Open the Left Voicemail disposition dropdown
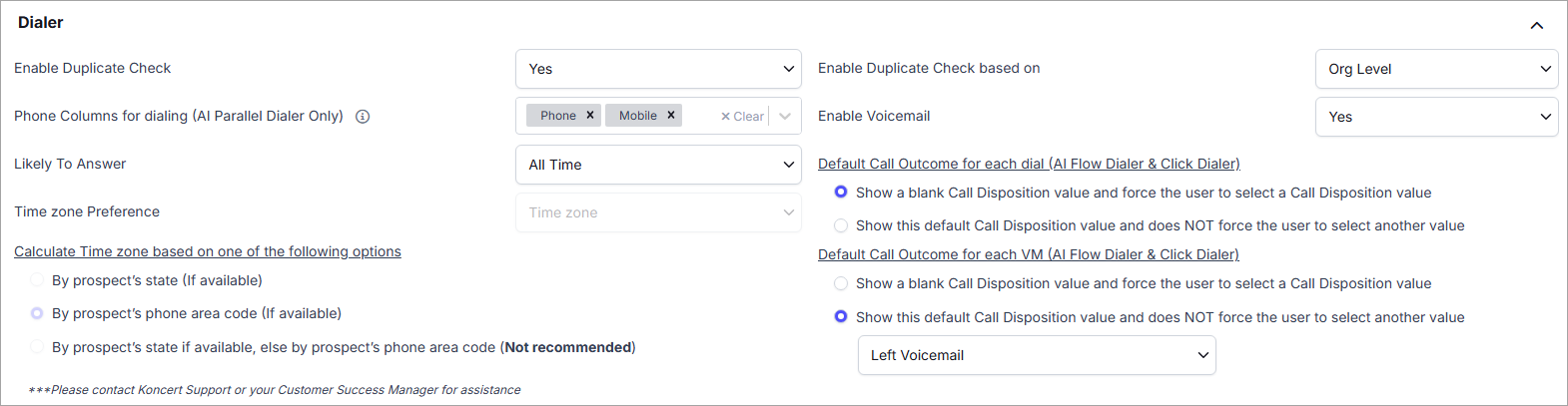The height and width of the screenshot is (406, 1568). 1037,355
